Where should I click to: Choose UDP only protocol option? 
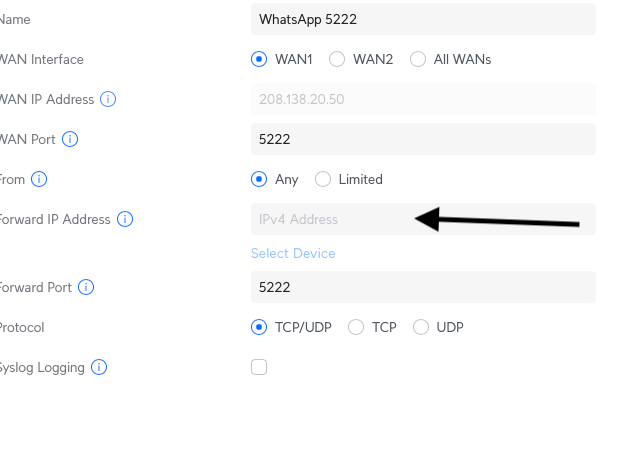[421, 327]
